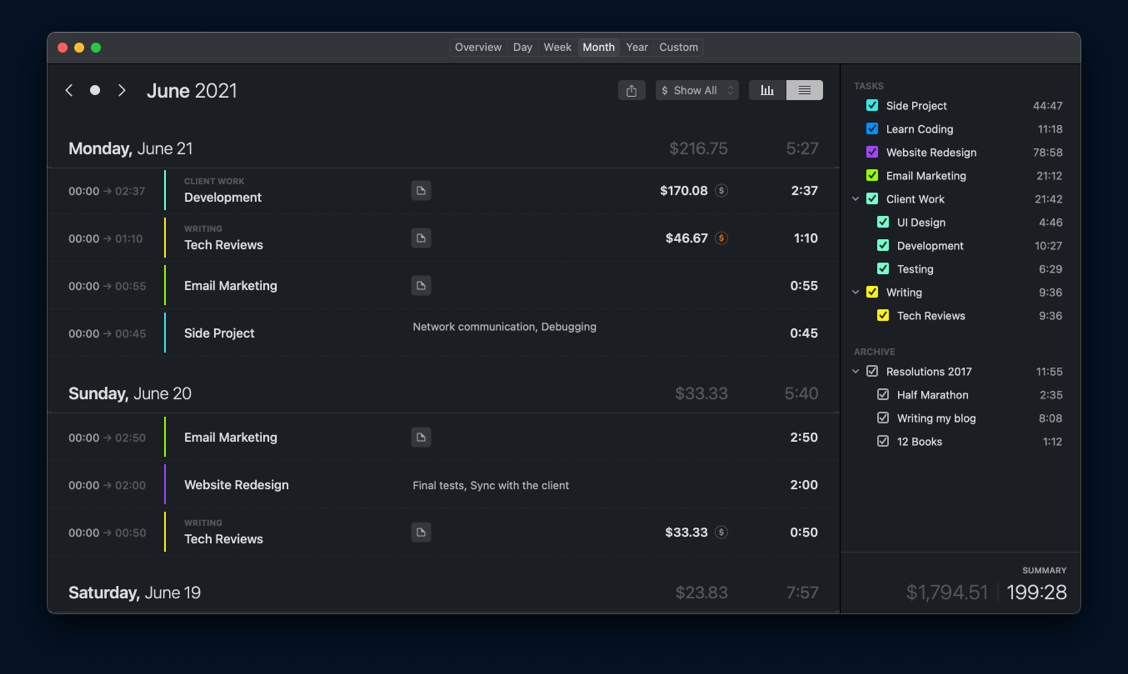Screen dimensions: 1128x674
Task: Open note icon on Development entry
Action: tap(421, 190)
